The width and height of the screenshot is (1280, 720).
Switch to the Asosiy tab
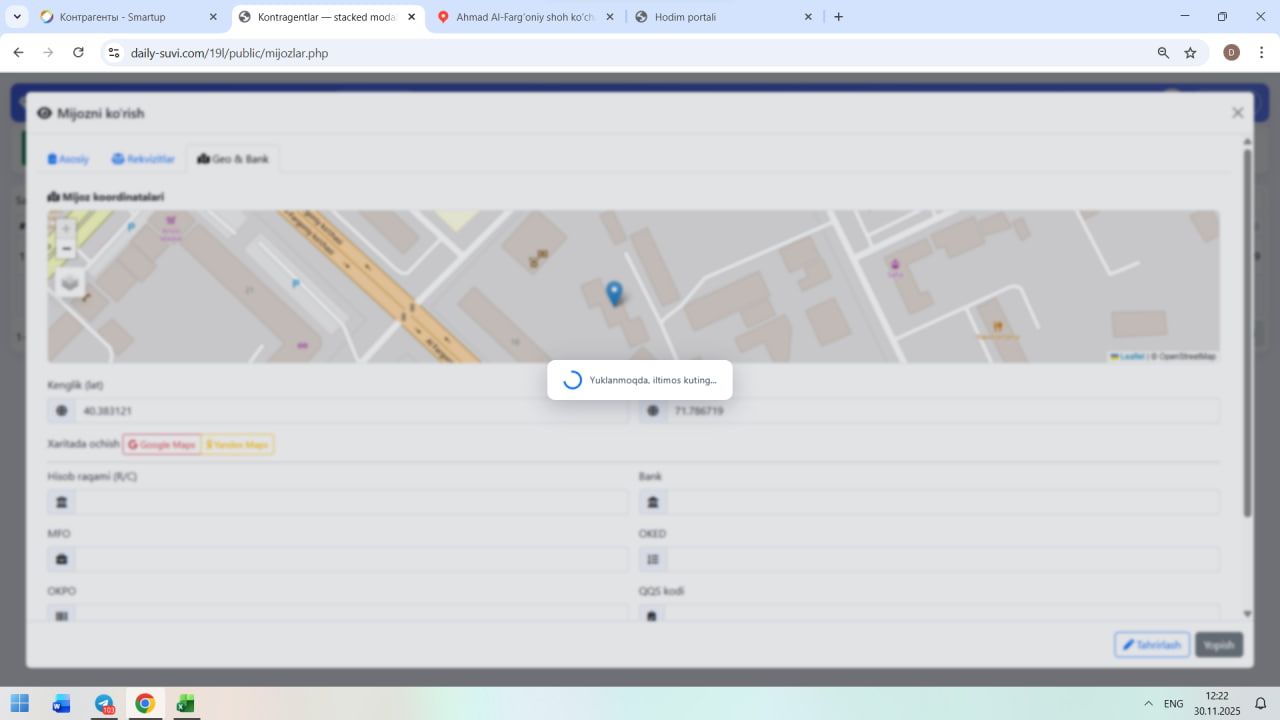[69, 159]
